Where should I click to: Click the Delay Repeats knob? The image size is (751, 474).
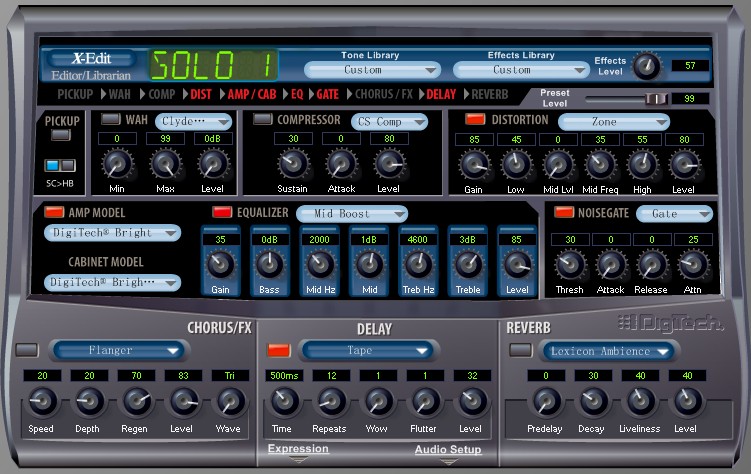pos(331,401)
